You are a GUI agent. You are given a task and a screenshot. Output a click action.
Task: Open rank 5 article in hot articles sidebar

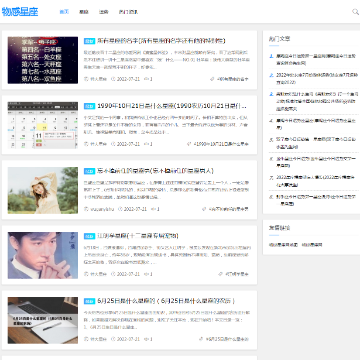316,143
